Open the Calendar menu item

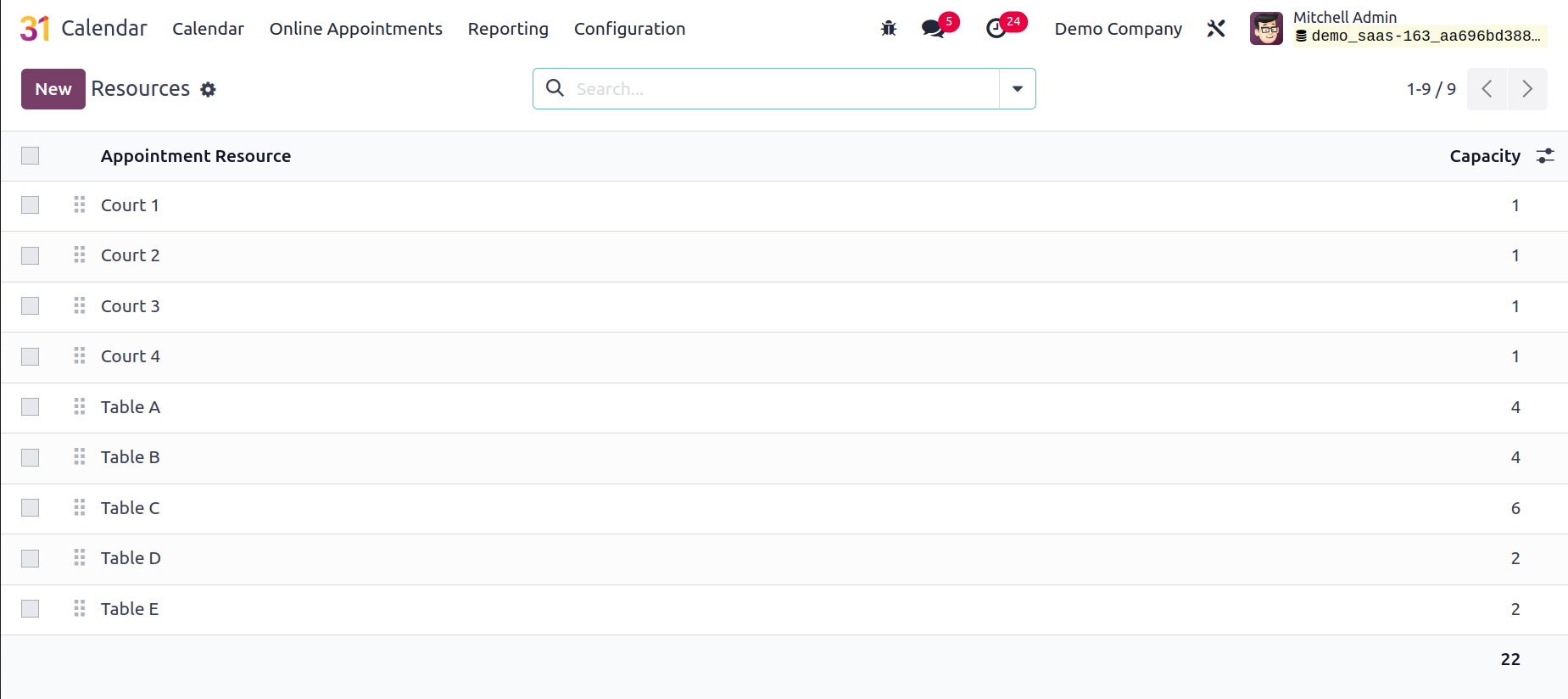tap(208, 29)
